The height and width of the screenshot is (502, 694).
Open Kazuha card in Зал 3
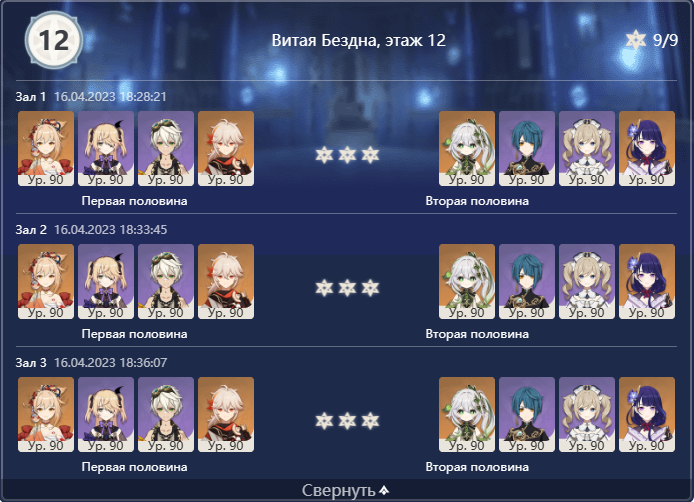[226, 414]
